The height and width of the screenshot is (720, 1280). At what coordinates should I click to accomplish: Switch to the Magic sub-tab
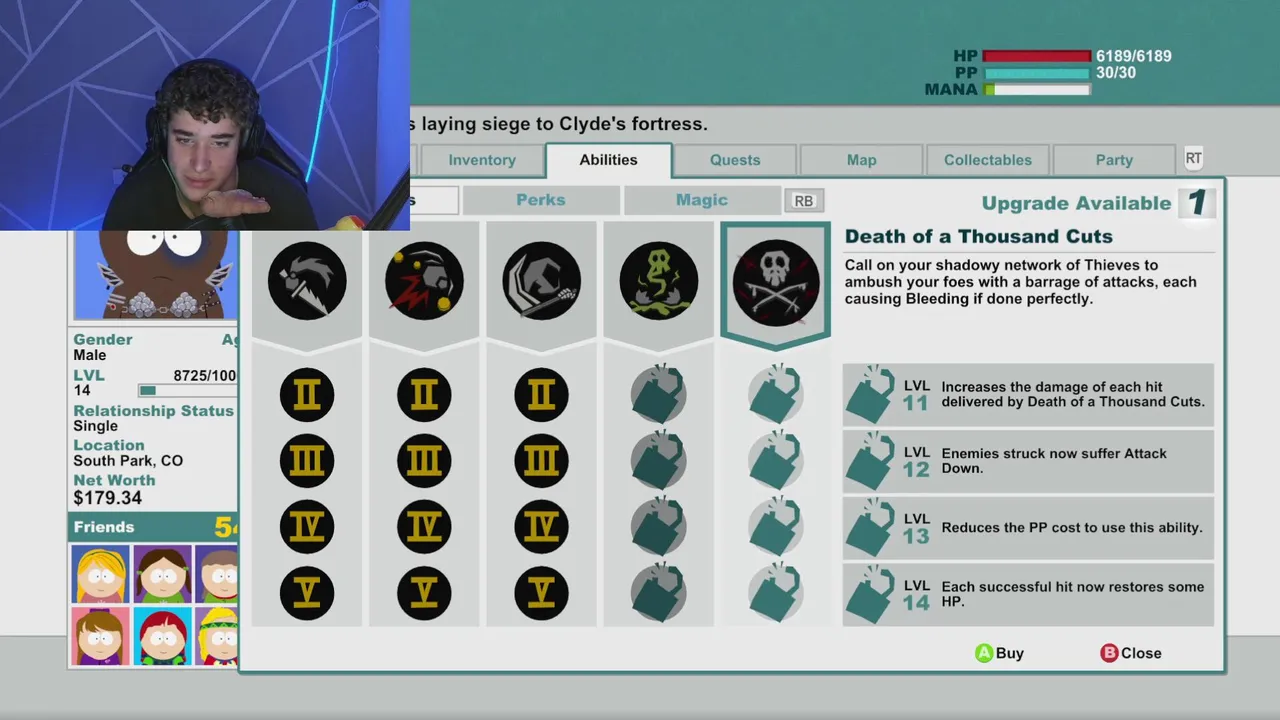702,200
